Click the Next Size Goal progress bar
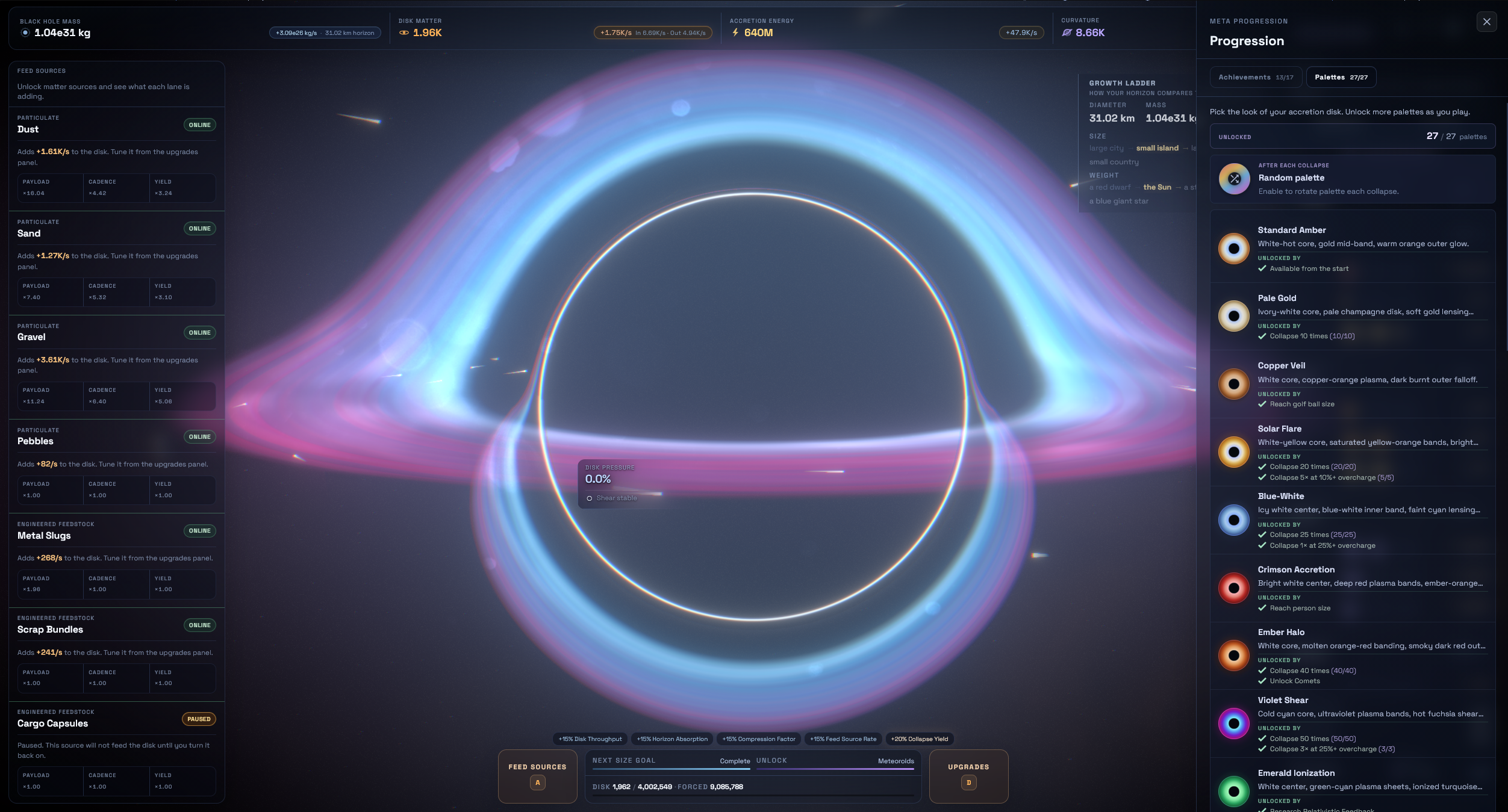The height and width of the screenshot is (812, 1508). 671,769
